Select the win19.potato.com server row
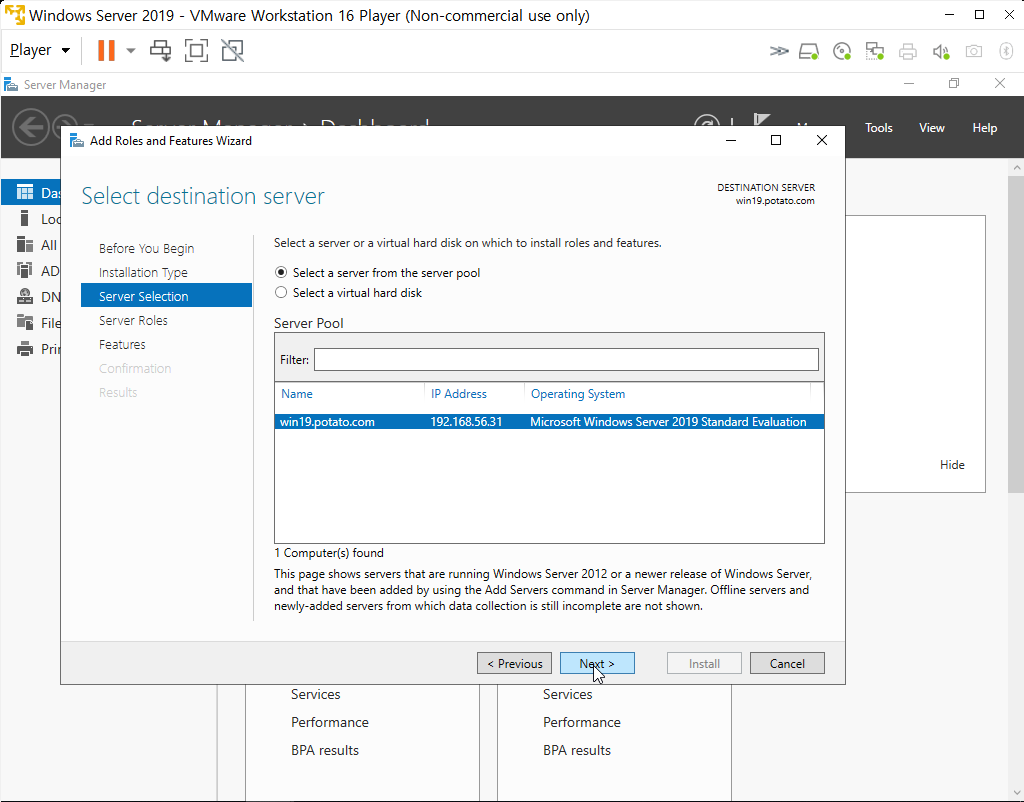Viewport: 1024px width, 802px height. tap(549, 422)
